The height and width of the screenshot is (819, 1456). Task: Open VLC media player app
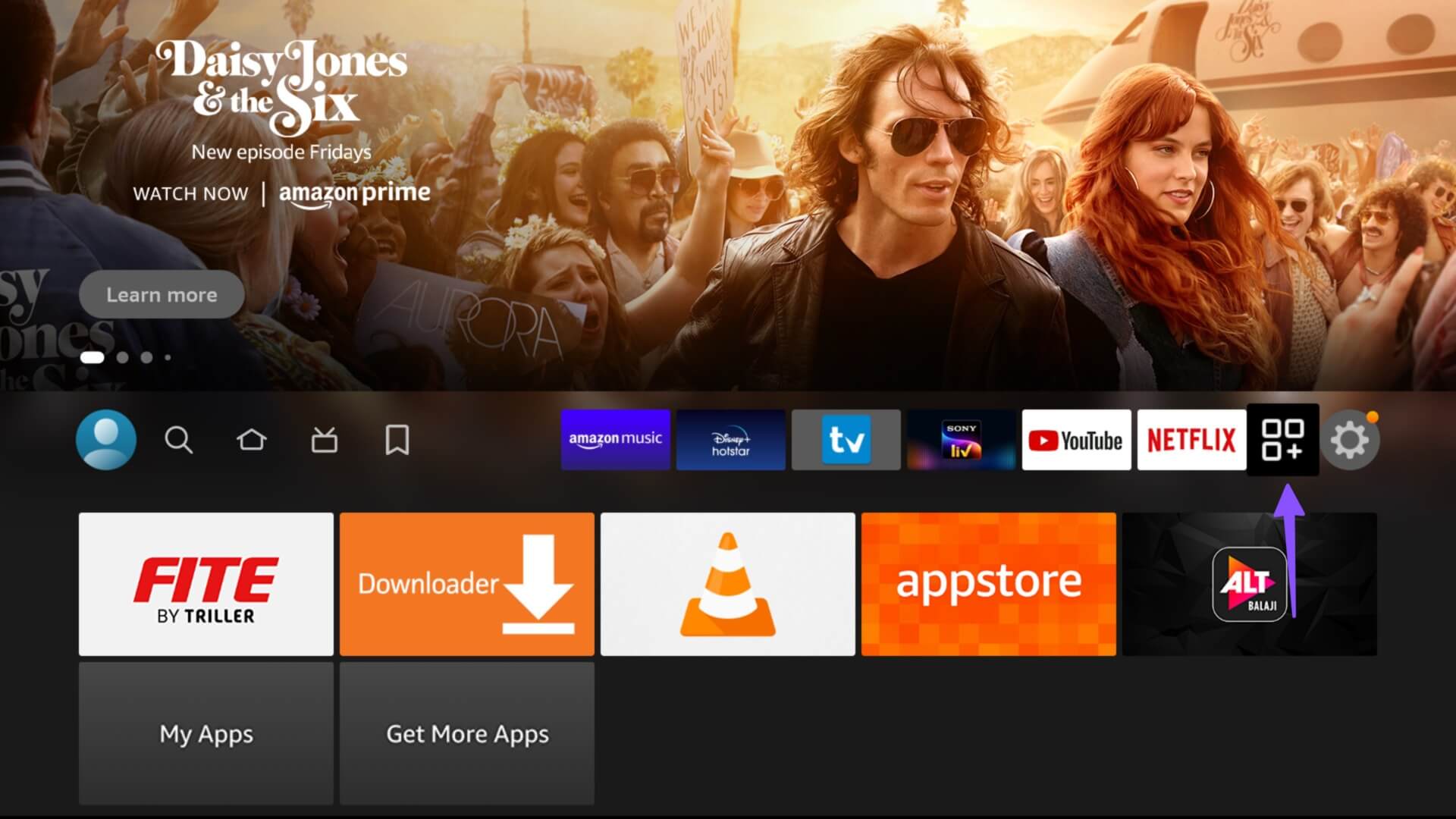[x=727, y=583]
